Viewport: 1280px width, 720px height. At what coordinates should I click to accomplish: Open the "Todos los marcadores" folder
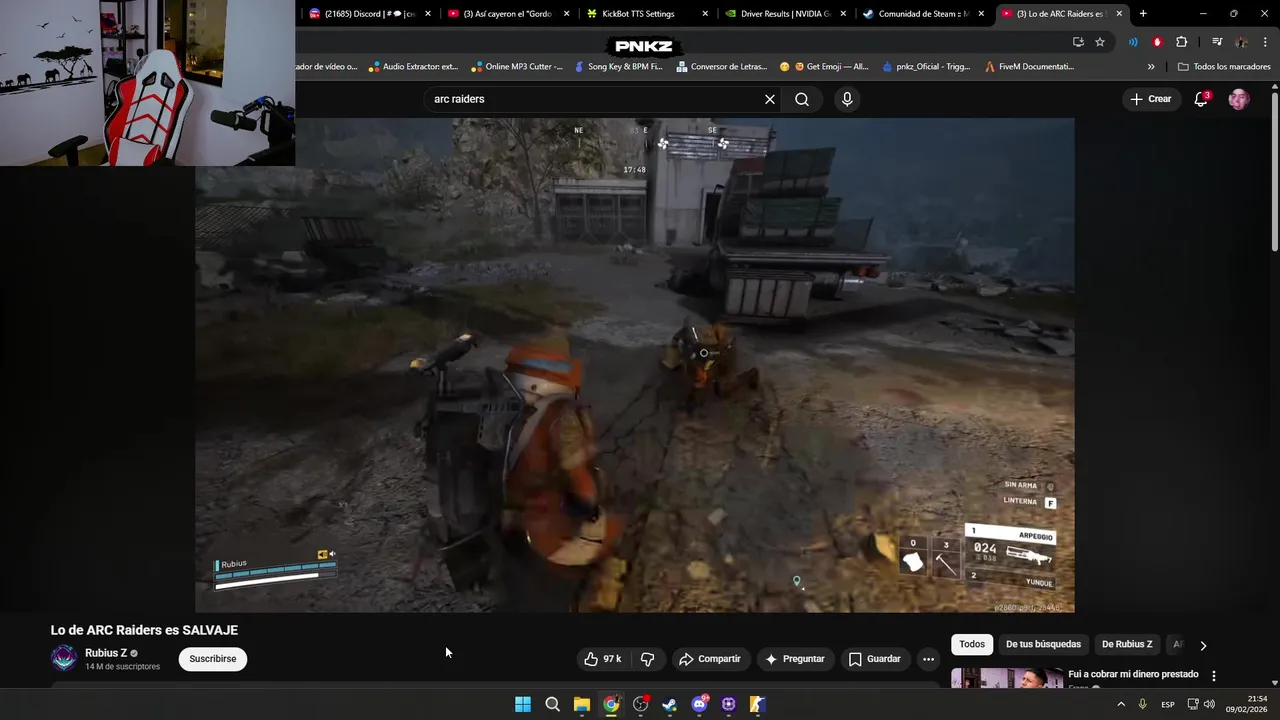point(1224,67)
